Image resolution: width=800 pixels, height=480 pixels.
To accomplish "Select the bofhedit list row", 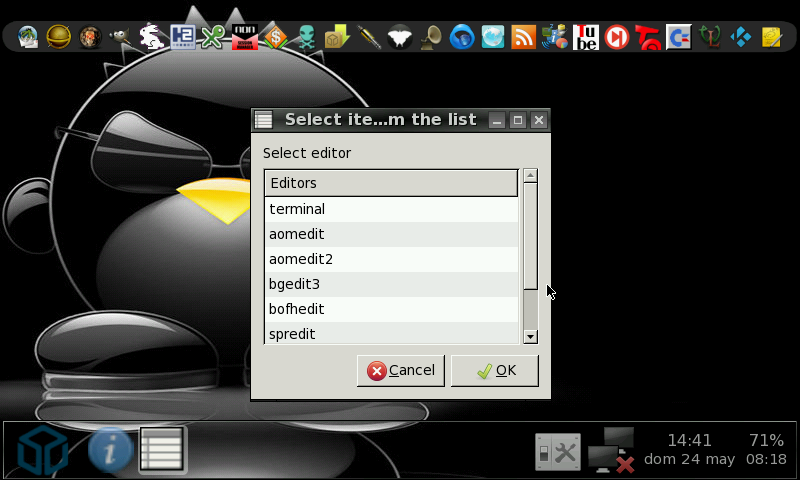I will [391, 309].
